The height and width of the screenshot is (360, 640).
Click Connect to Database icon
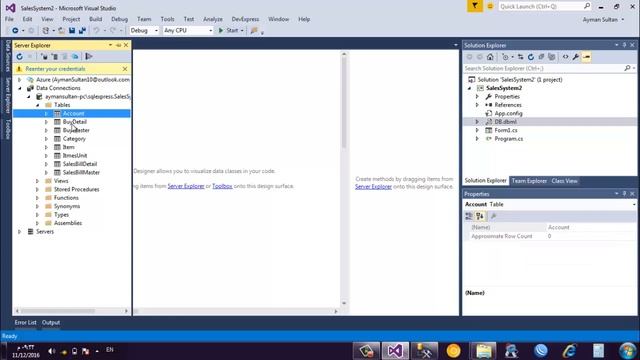pos(44,57)
